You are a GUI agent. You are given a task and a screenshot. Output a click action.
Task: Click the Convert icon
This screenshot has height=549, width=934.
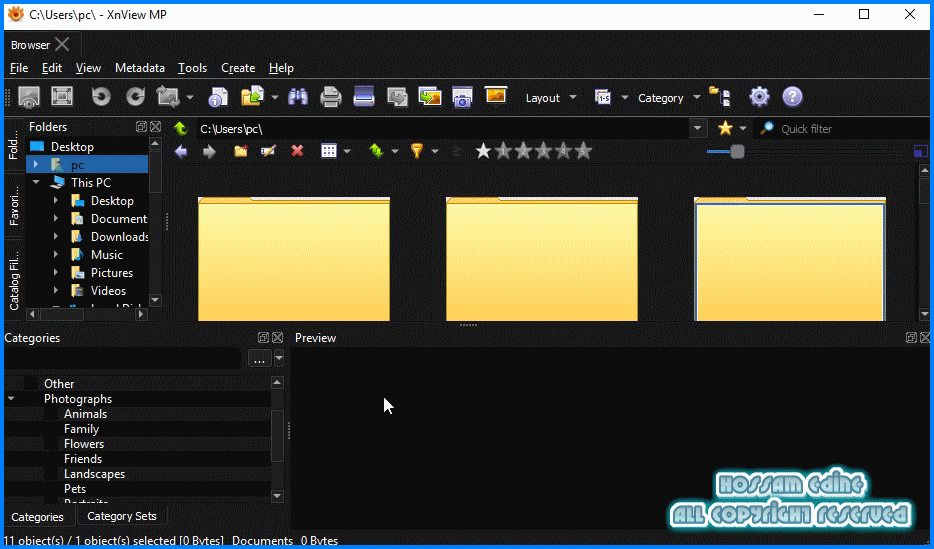[x=397, y=96]
